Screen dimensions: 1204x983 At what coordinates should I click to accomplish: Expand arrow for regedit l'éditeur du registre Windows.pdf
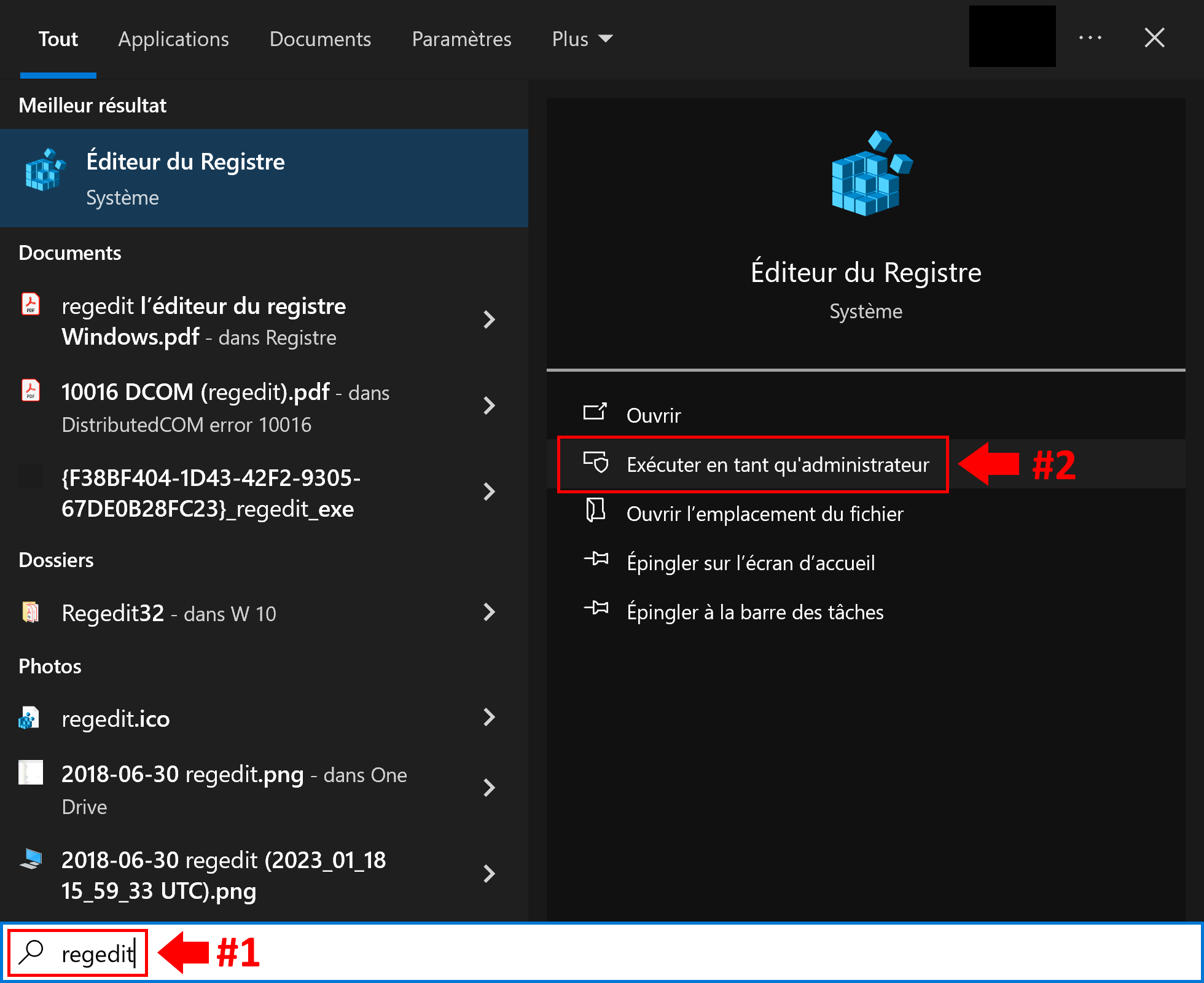point(489,319)
